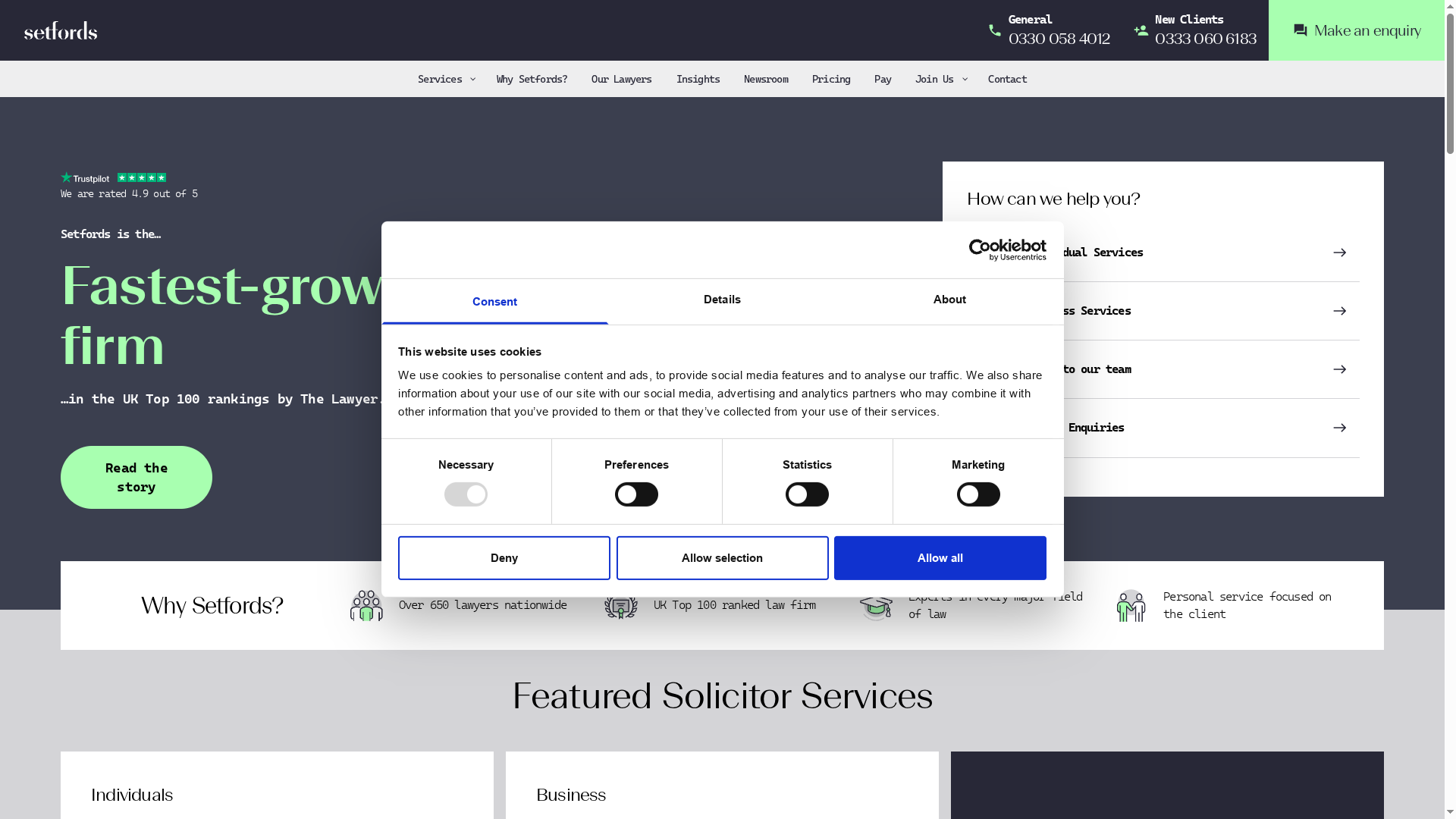Switch to the Details tab in the cookie dialog
This screenshot has width=1456, height=819.
(722, 300)
